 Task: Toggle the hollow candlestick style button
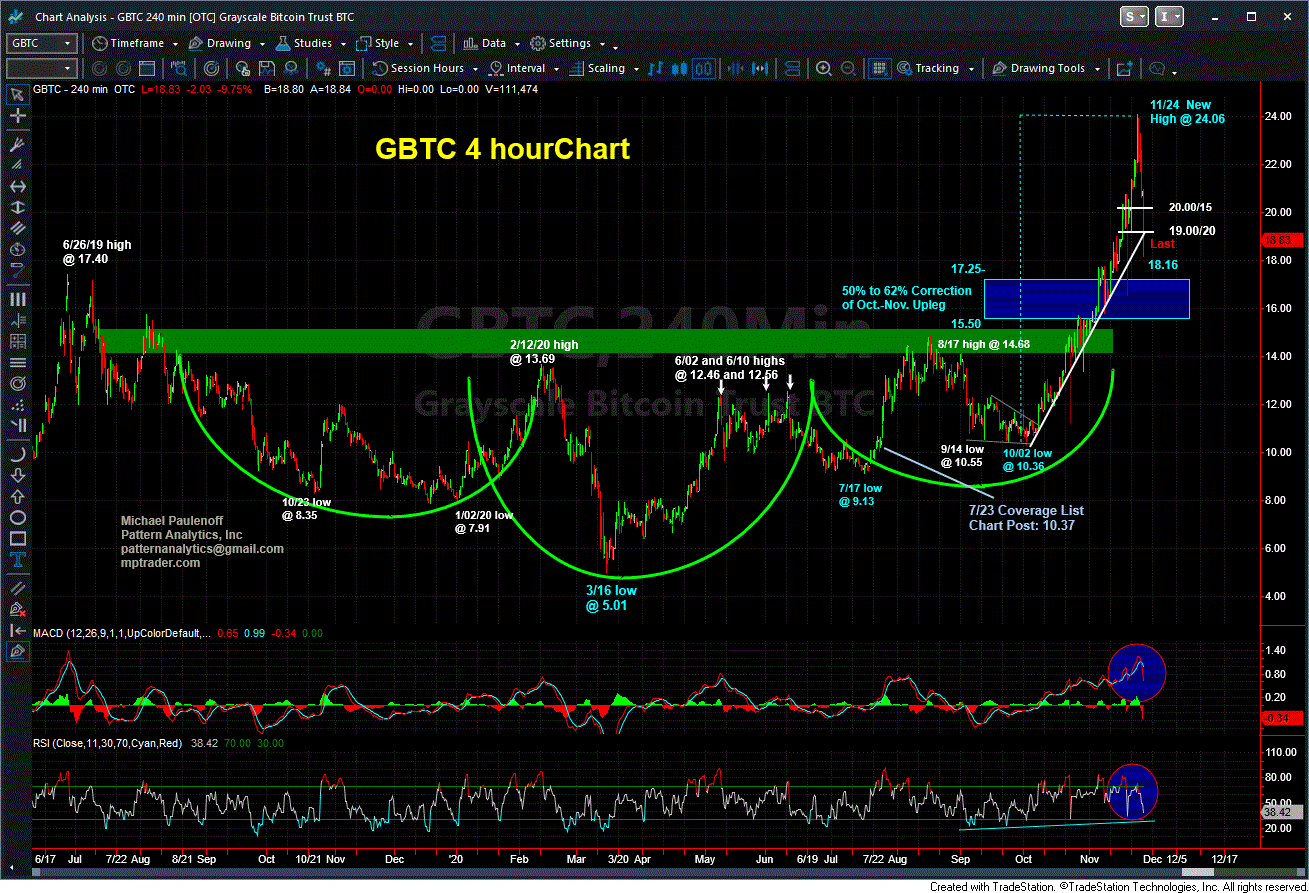703,69
